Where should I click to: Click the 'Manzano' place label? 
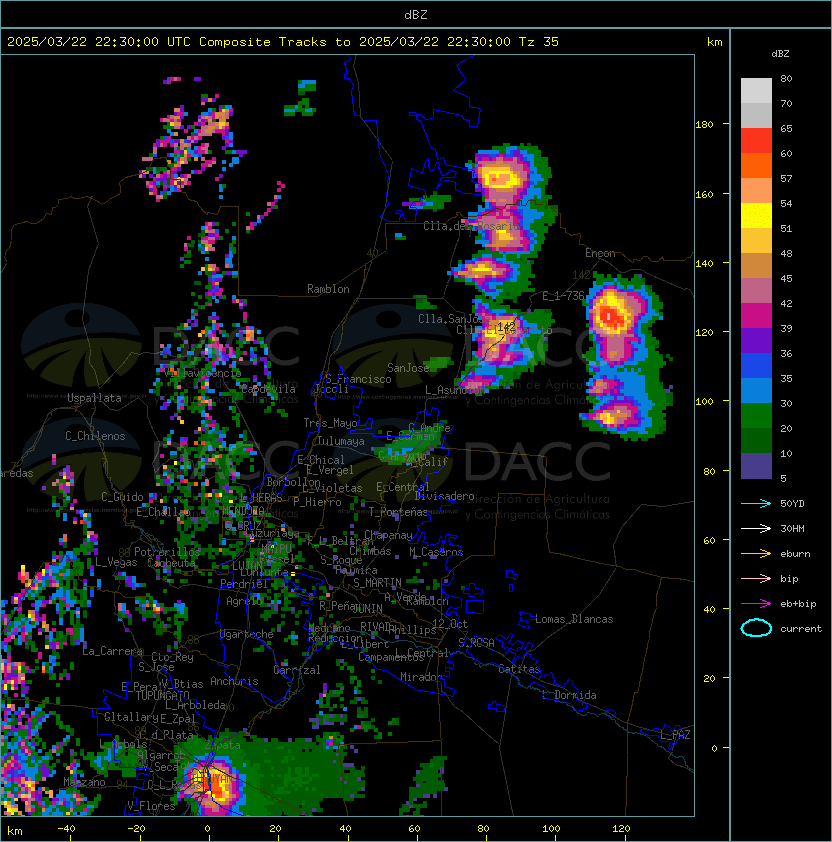(84, 782)
